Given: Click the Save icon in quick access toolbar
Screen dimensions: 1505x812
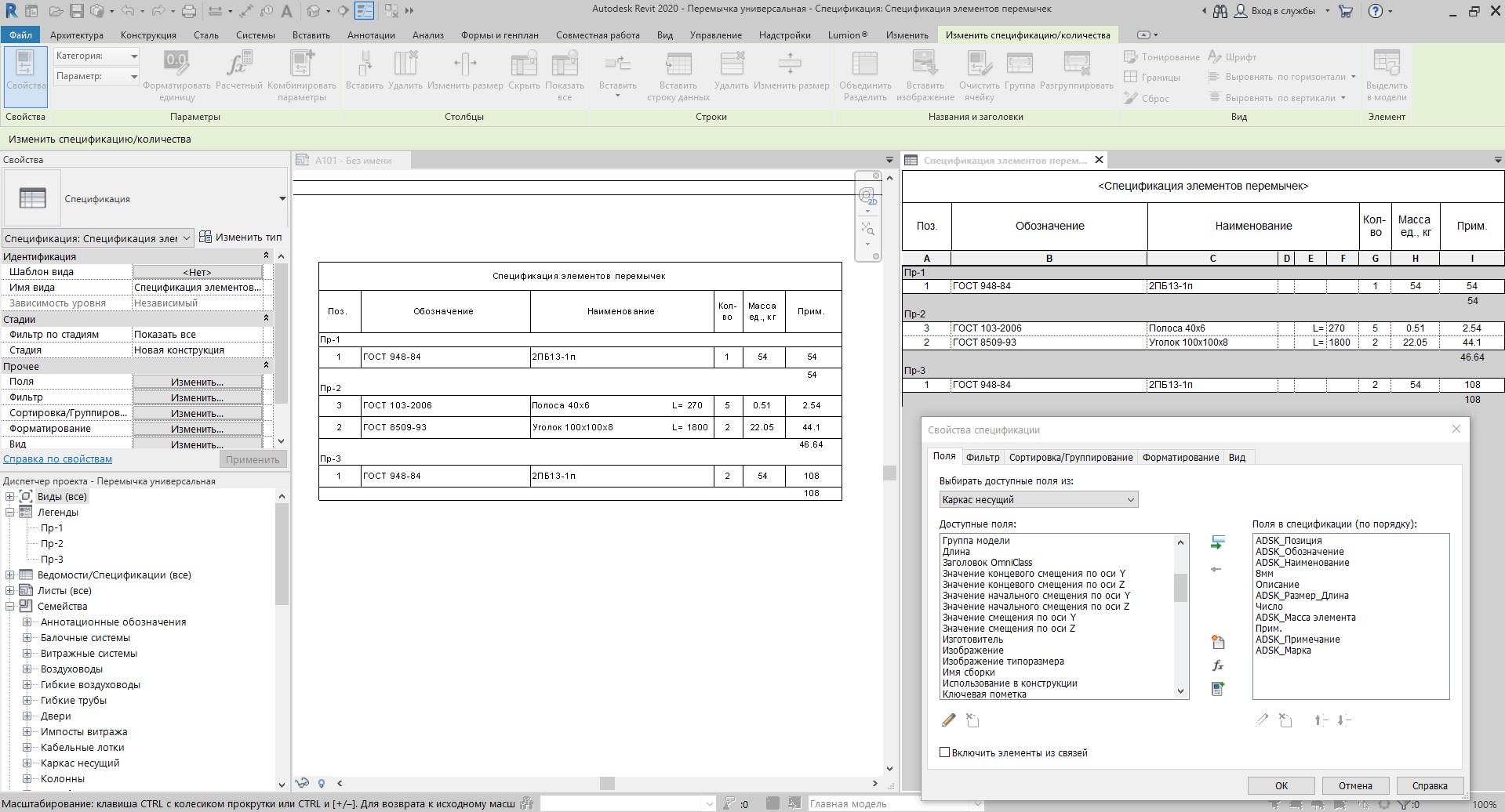Looking at the screenshot, I should pos(77,11).
